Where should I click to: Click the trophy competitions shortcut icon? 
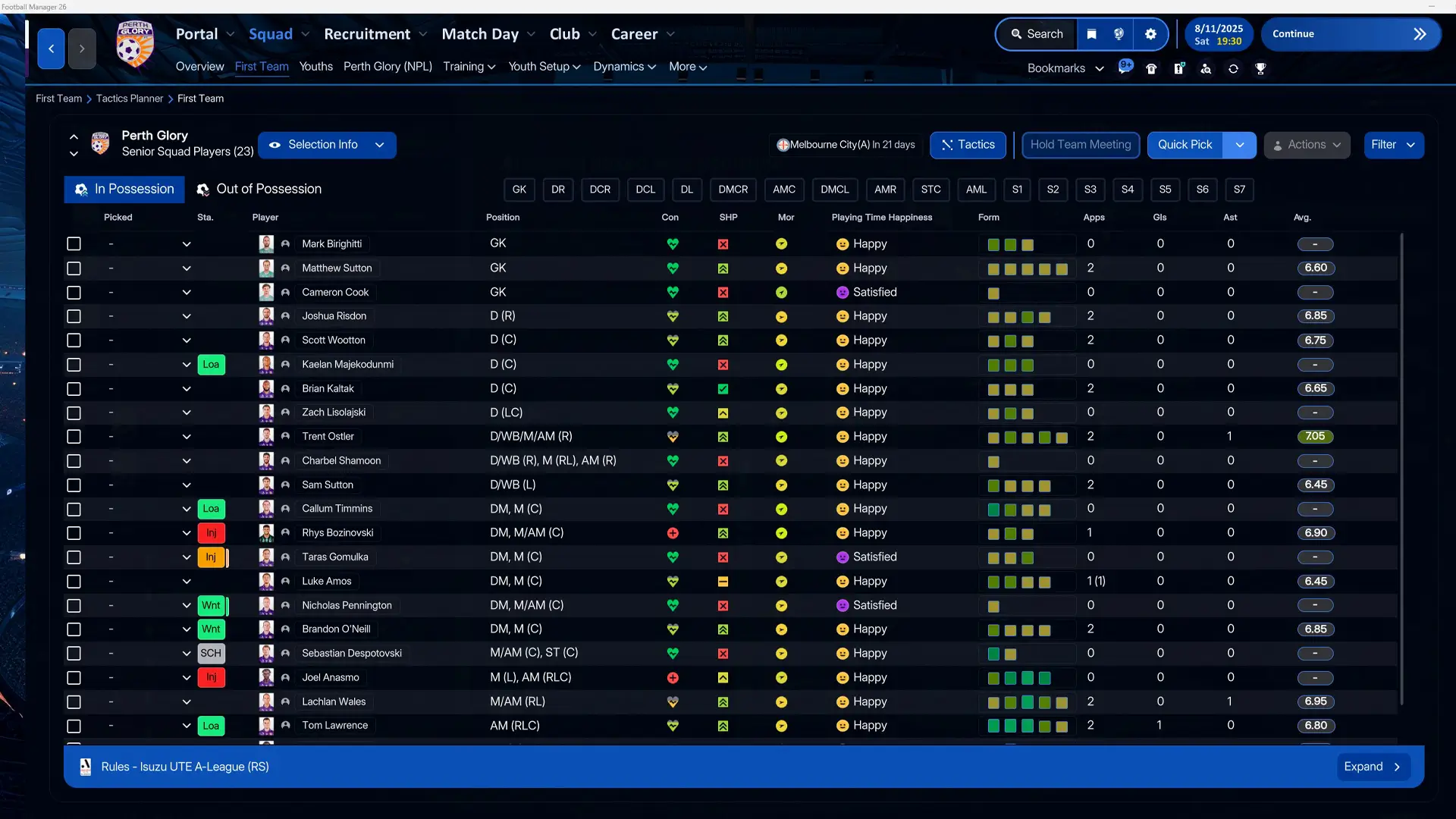point(1260,69)
